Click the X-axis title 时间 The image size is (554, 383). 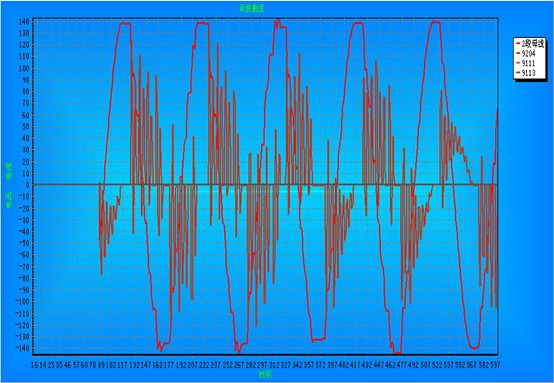265,375
